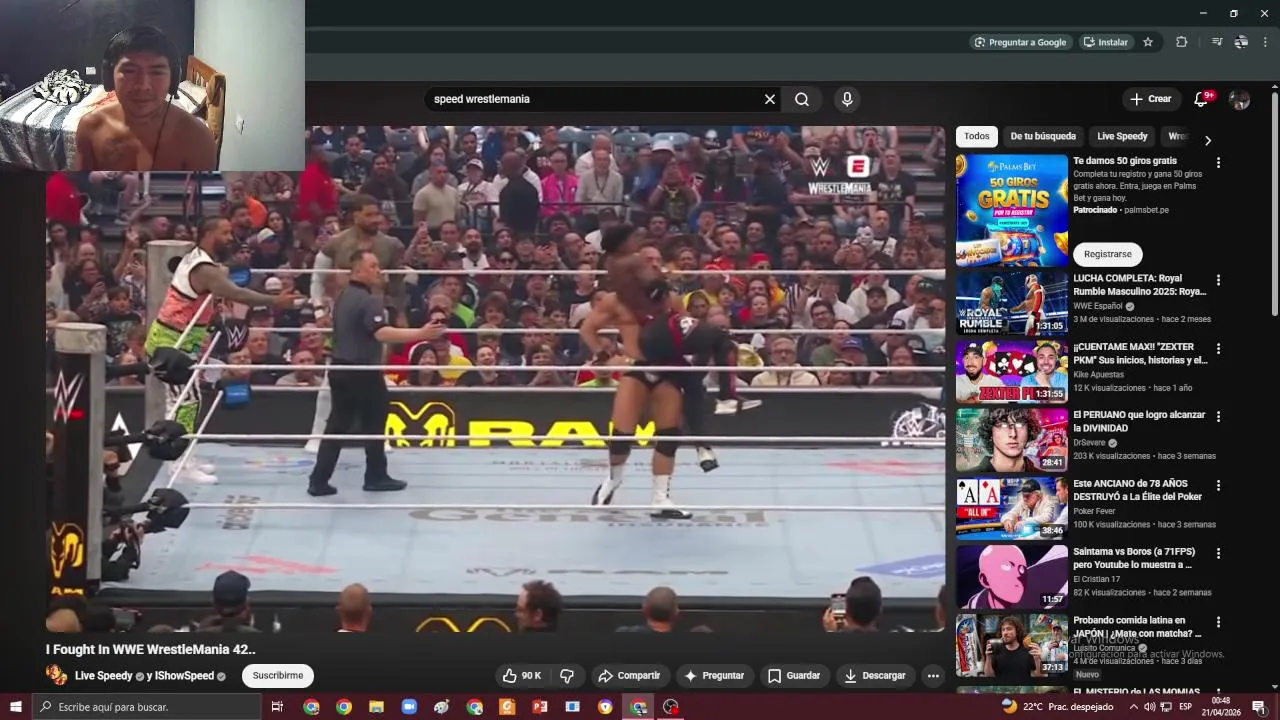This screenshot has height=720, width=1280.
Task: Click Registrarse on the Palms Bet ad
Action: coord(1108,254)
